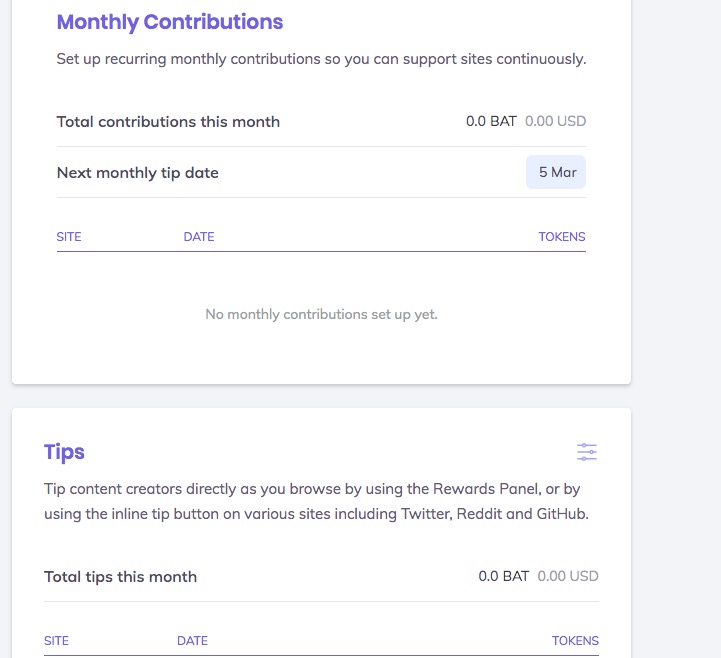The height and width of the screenshot is (658, 721).
Task: Click SITE column header under Monthly Contributions
Action: (x=69, y=237)
